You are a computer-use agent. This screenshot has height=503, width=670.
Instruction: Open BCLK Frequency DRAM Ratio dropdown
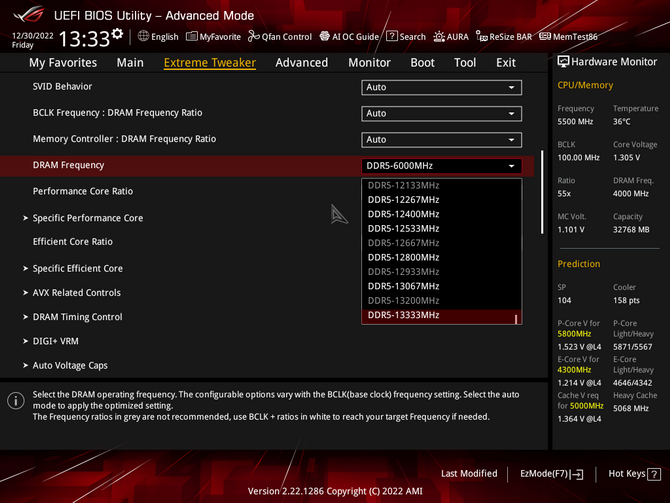click(441, 113)
